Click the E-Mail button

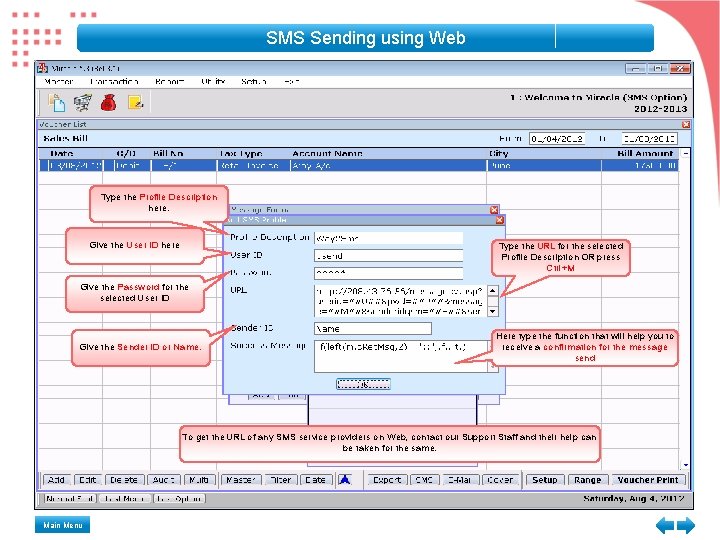click(x=460, y=480)
